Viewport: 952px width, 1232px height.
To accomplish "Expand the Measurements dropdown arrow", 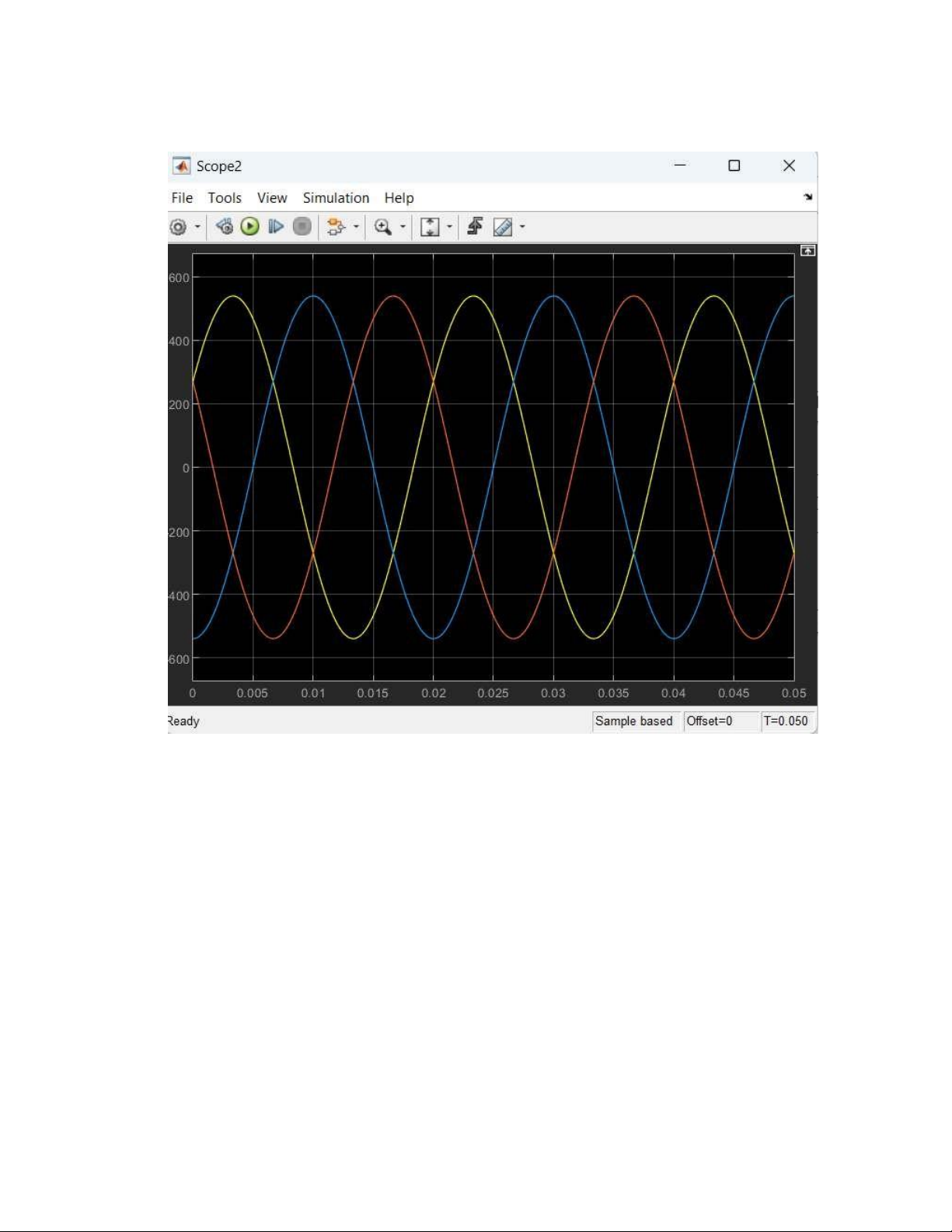I will (x=522, y=227).
